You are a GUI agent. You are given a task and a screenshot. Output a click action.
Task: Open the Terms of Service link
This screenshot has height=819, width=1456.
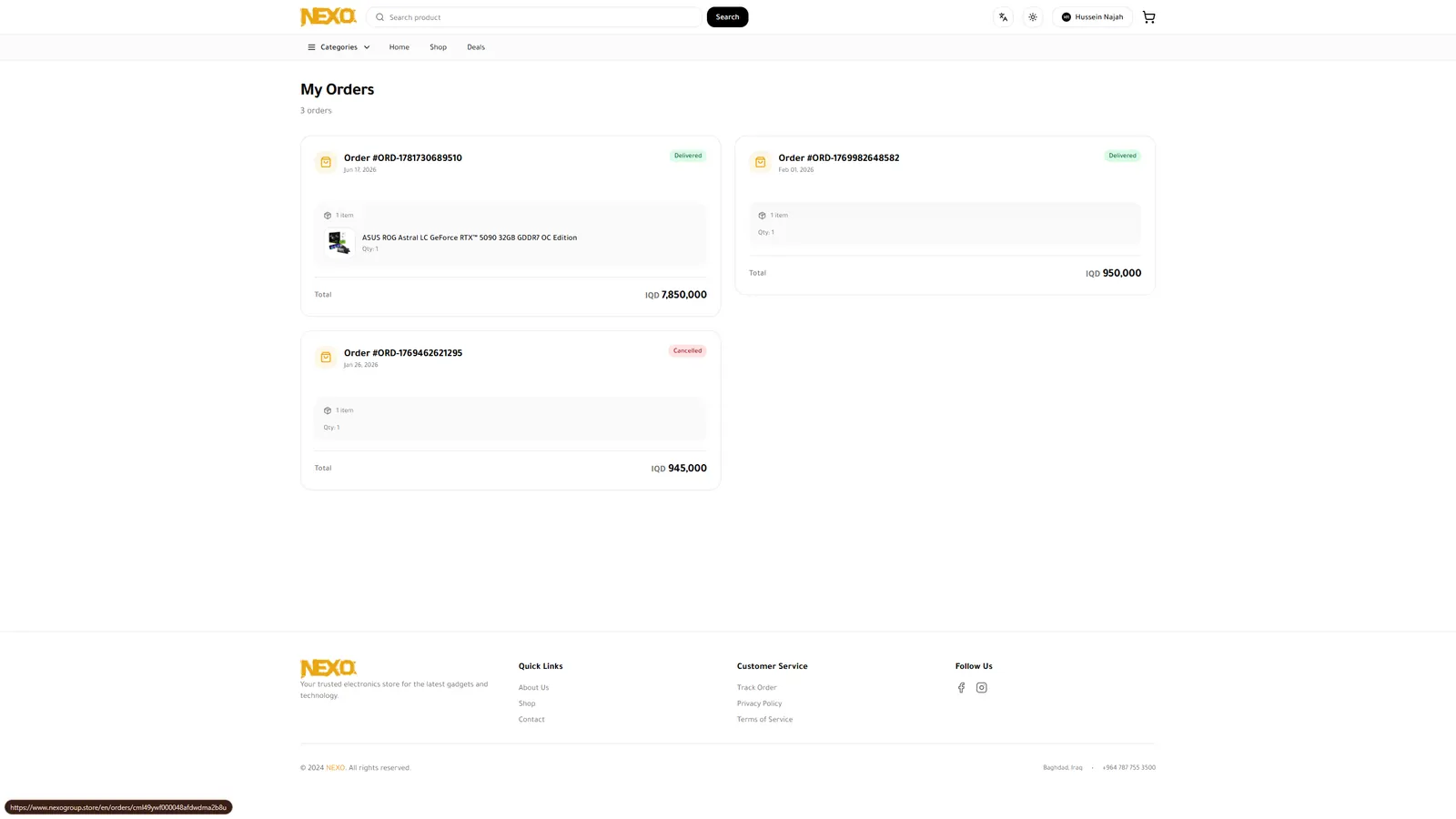pos(764,720)
